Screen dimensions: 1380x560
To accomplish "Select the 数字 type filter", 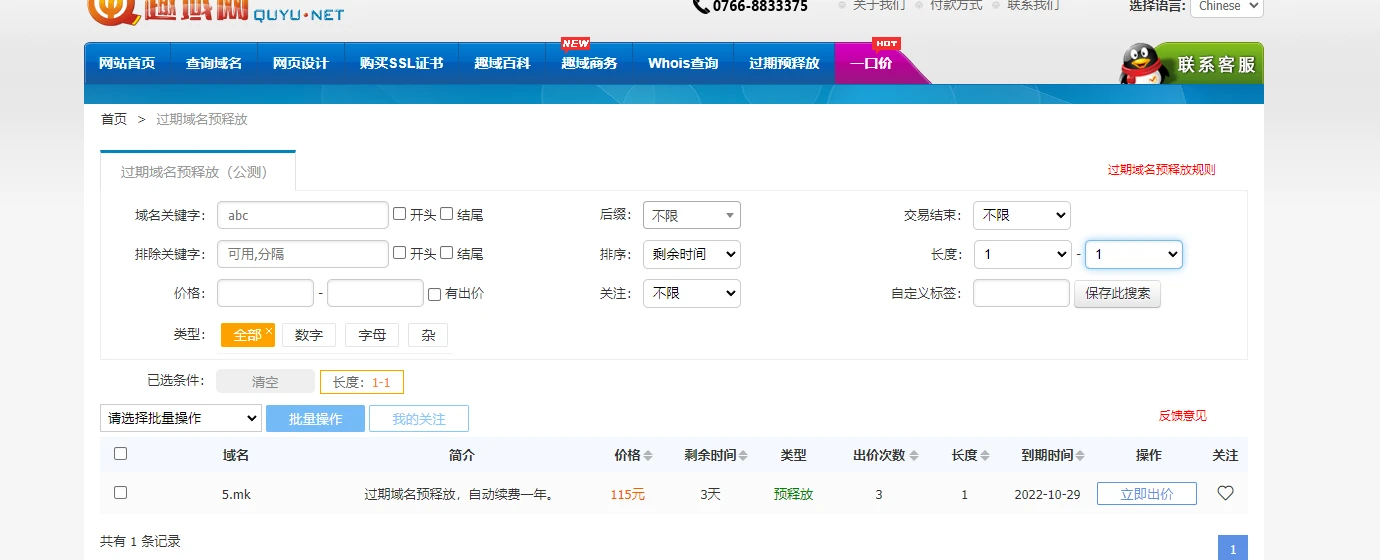I will click(x=309, y=335).
